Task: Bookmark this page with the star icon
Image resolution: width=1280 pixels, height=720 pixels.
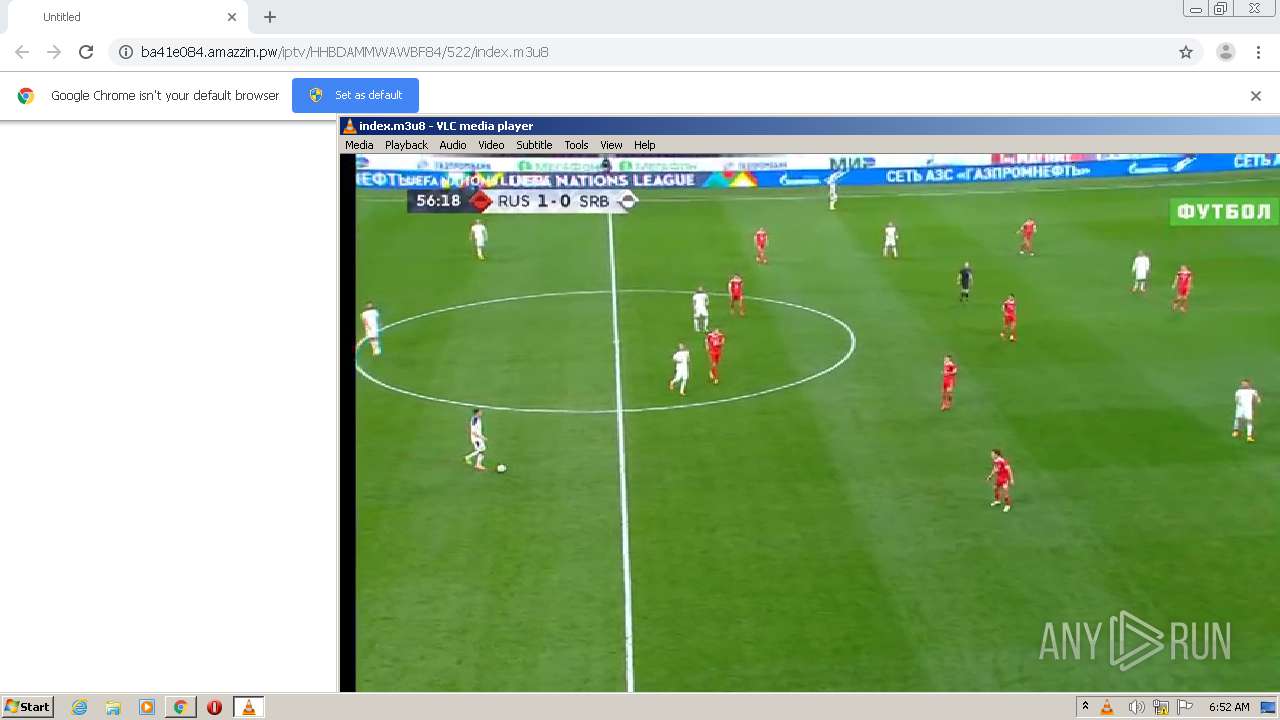Action: (x=1186, y=52)
